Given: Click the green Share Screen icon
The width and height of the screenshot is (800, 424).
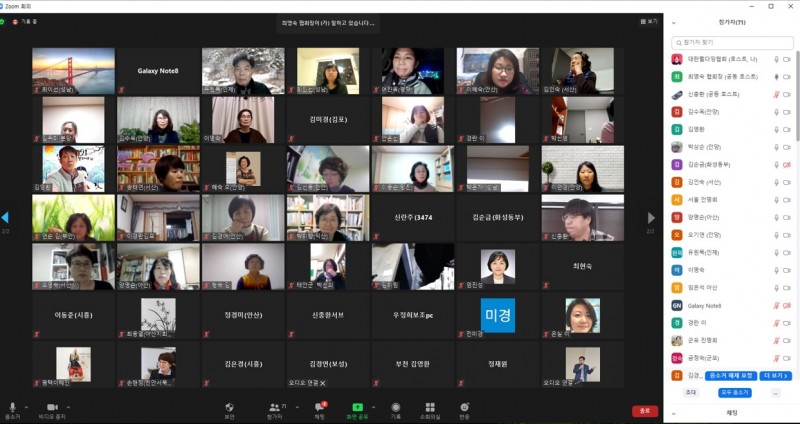Looking at the screenshot, I should pos(356,407).
